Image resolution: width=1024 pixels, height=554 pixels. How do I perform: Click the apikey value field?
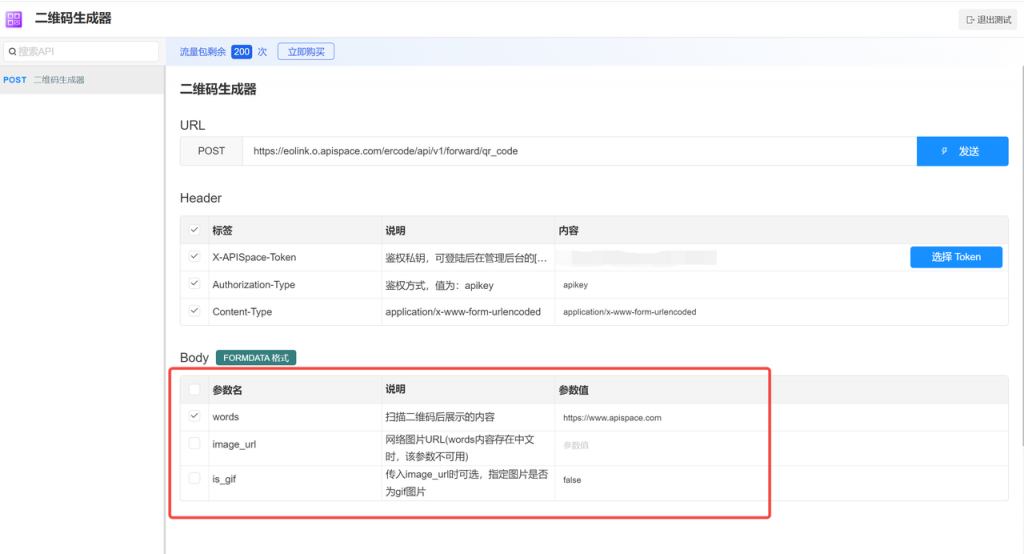(780, 285)
